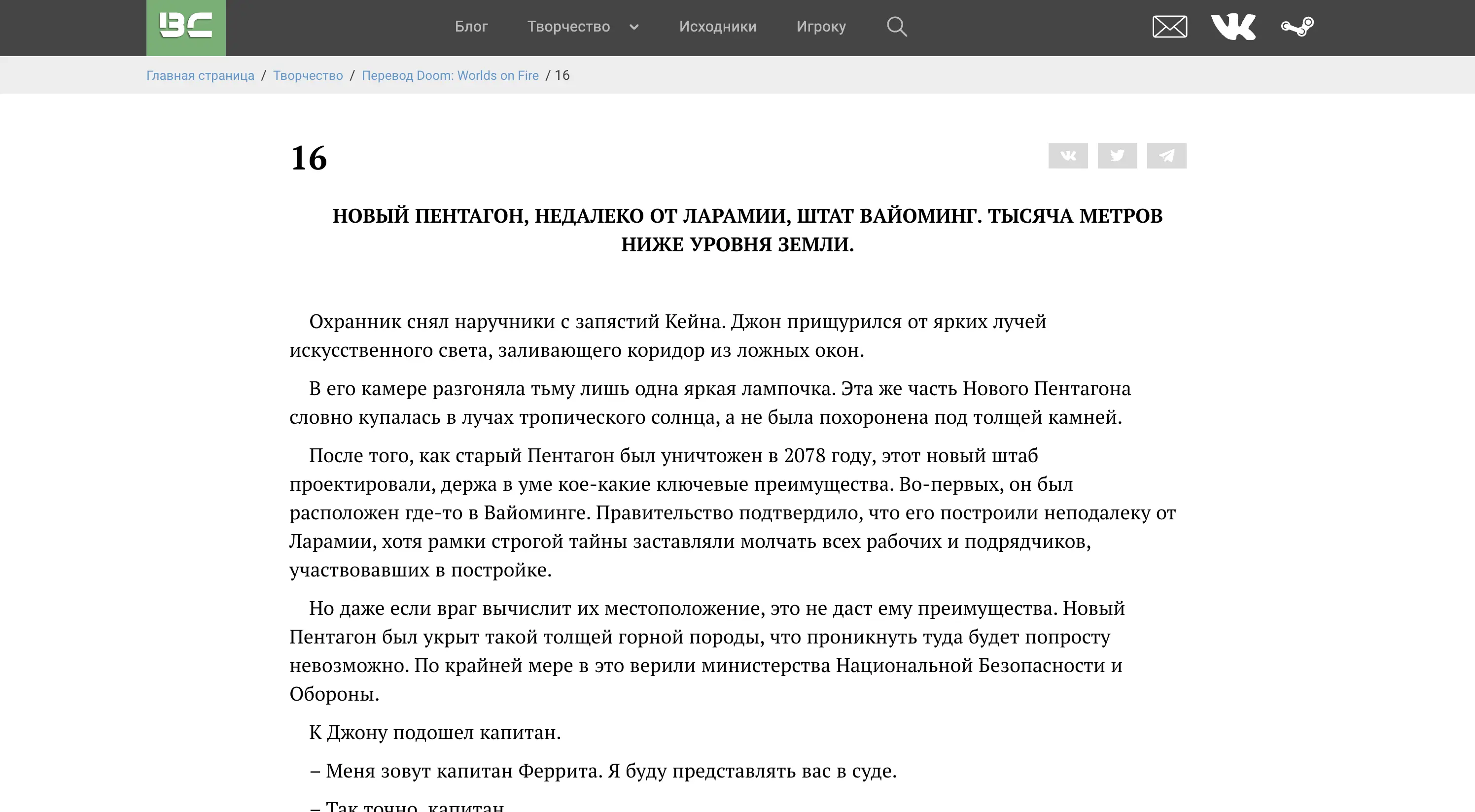Viewport: 1475px width, 812px height.
Task: Click the Творчество breadcrumb link
Action: pyautogui.click(x=308, y=75)
